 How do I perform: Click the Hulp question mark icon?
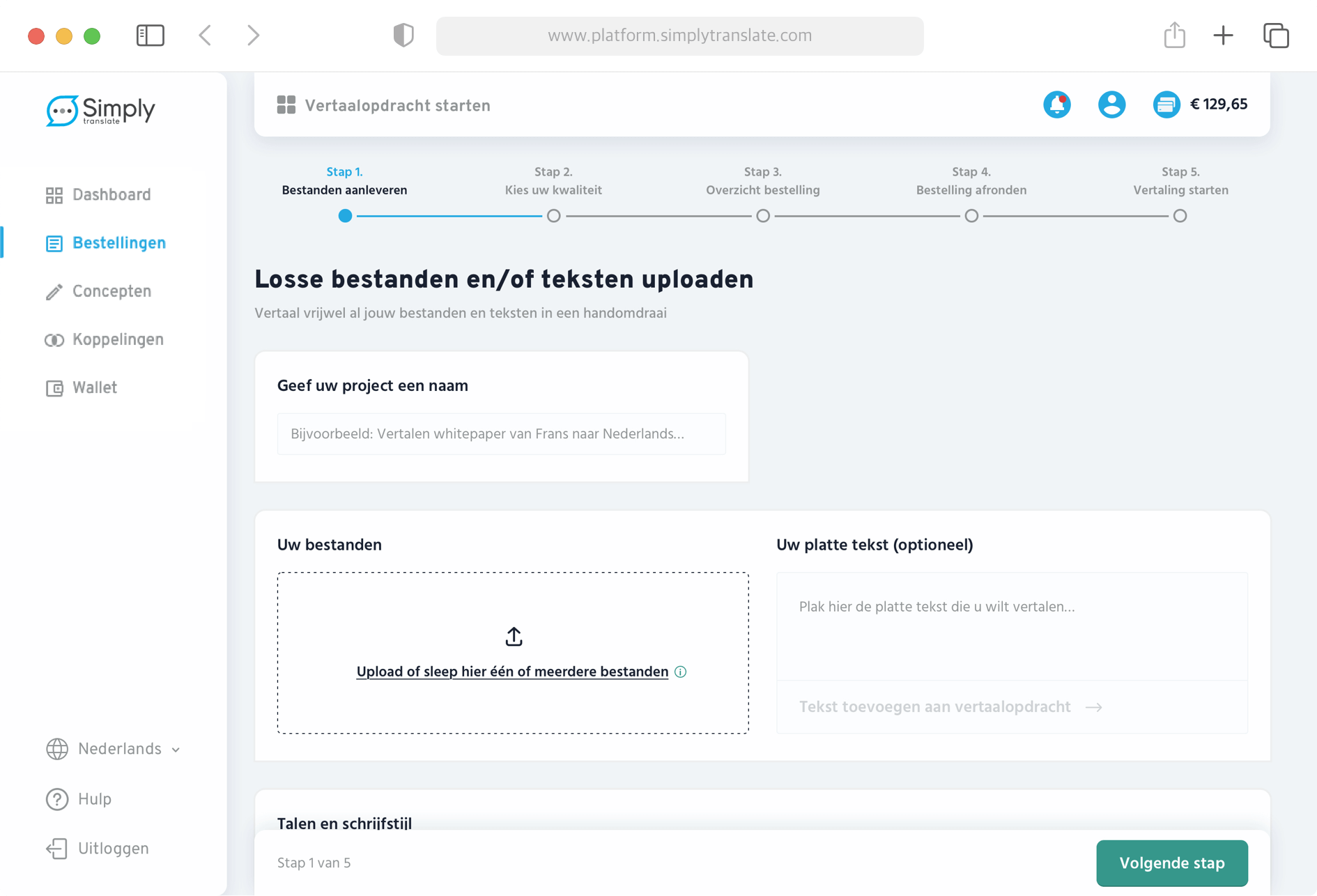pos(57,799)
